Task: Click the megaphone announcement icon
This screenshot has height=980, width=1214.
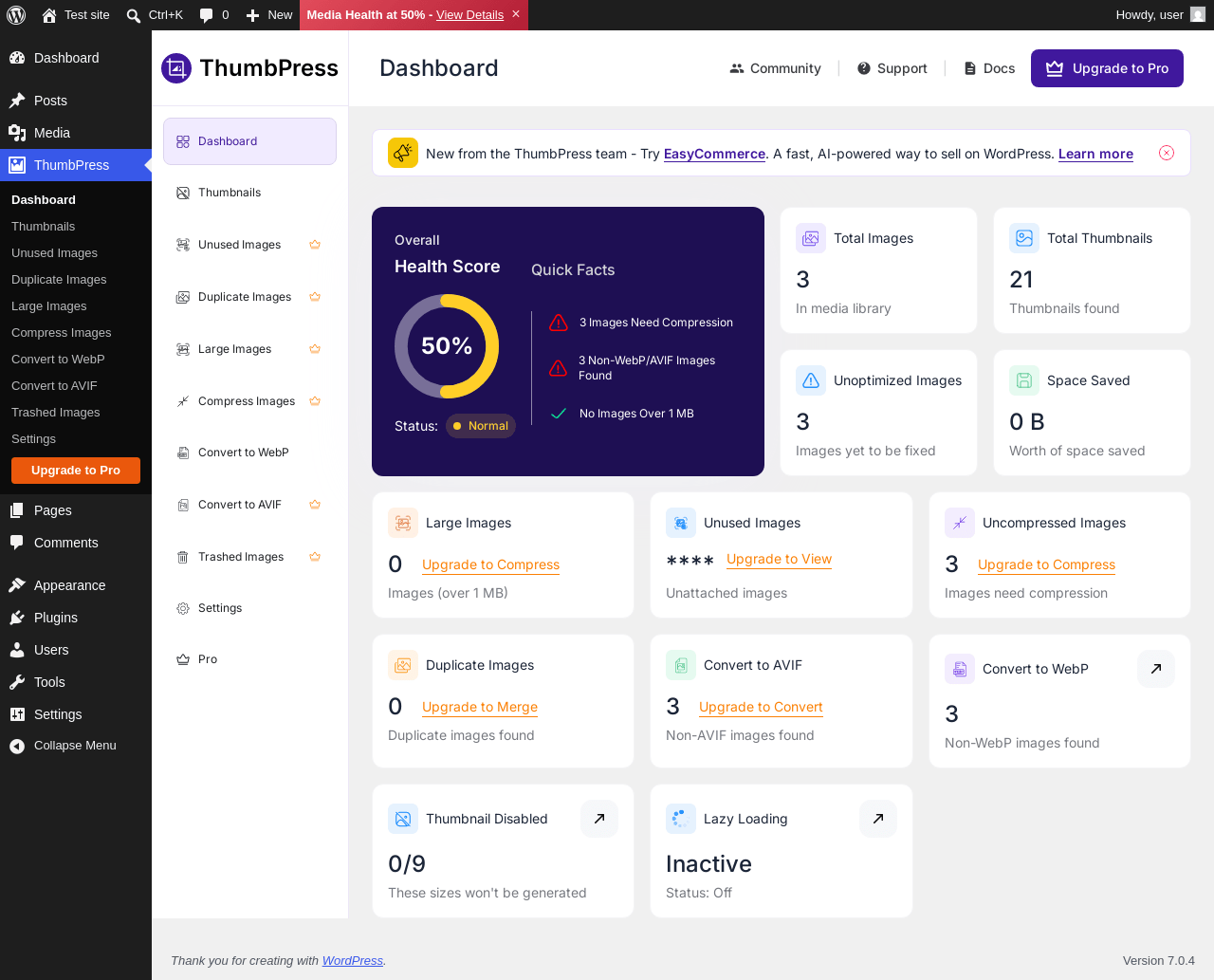Action: (x=403, y=153)
